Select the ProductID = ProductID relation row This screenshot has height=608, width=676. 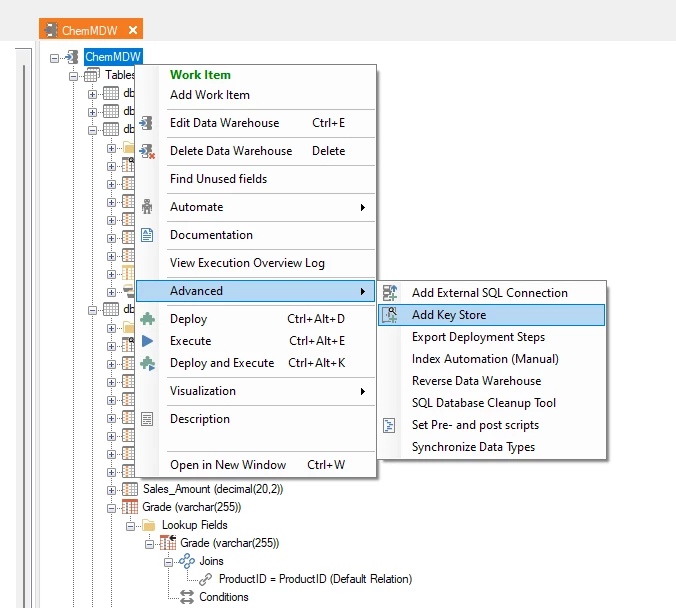(x=315, y=579)
